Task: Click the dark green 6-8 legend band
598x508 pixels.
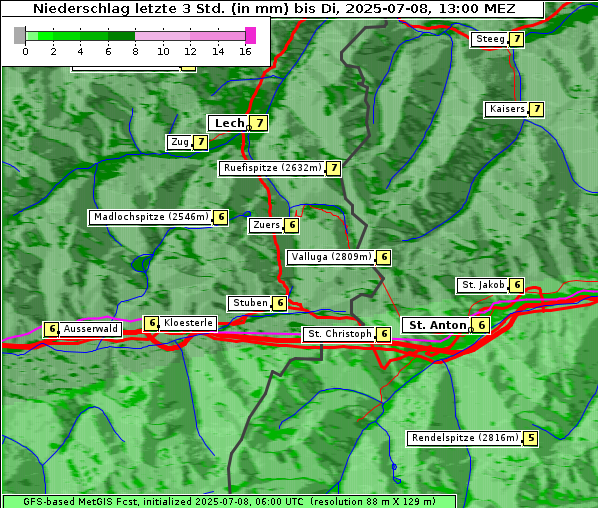Action: (121, 36)
